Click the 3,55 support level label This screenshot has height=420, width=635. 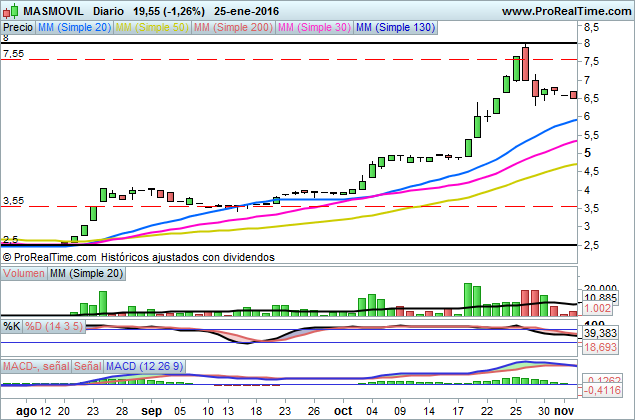pos(13,201)
